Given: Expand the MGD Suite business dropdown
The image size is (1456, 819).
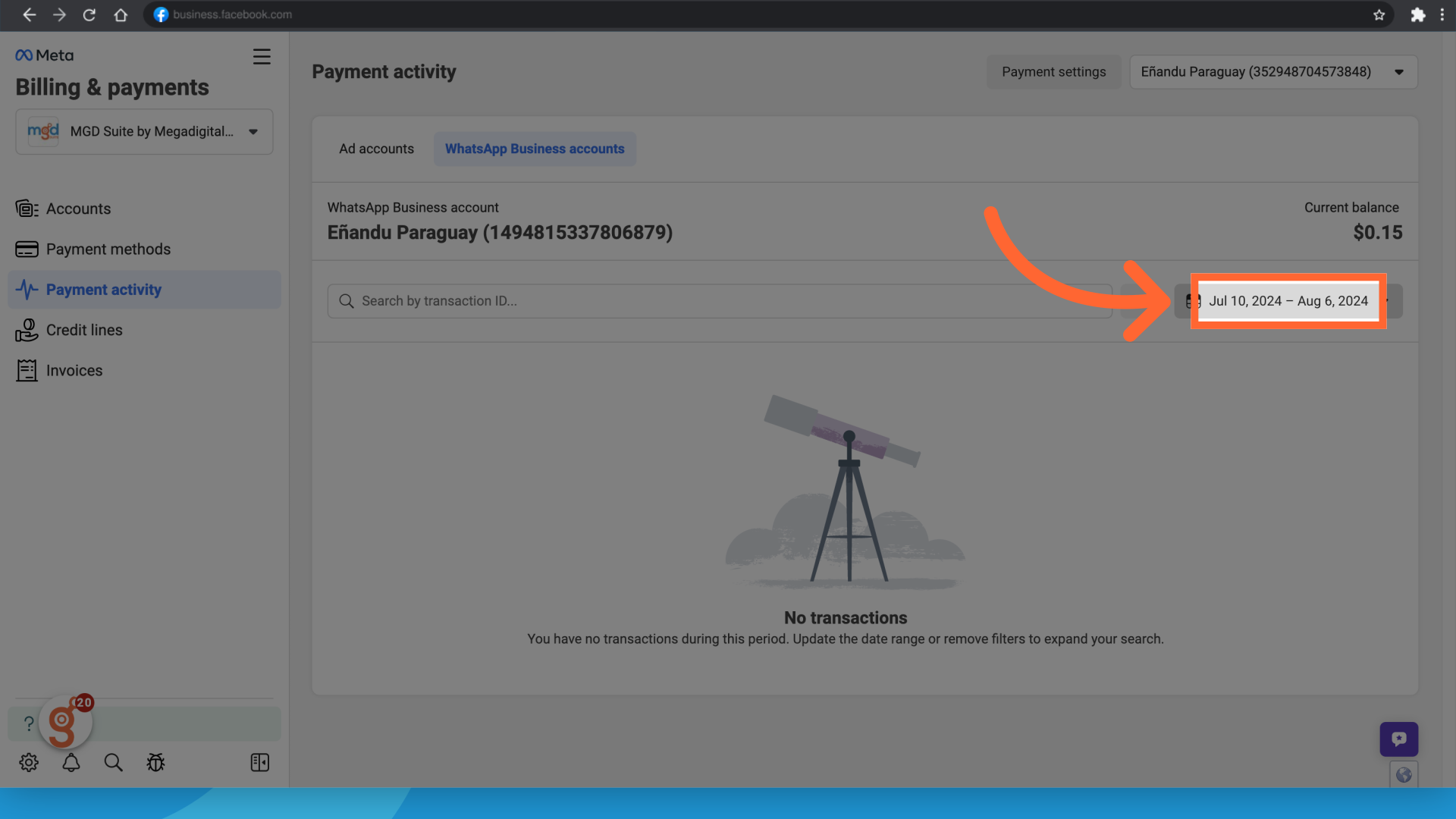Looking at the screenshot, I should pos(144,132).
